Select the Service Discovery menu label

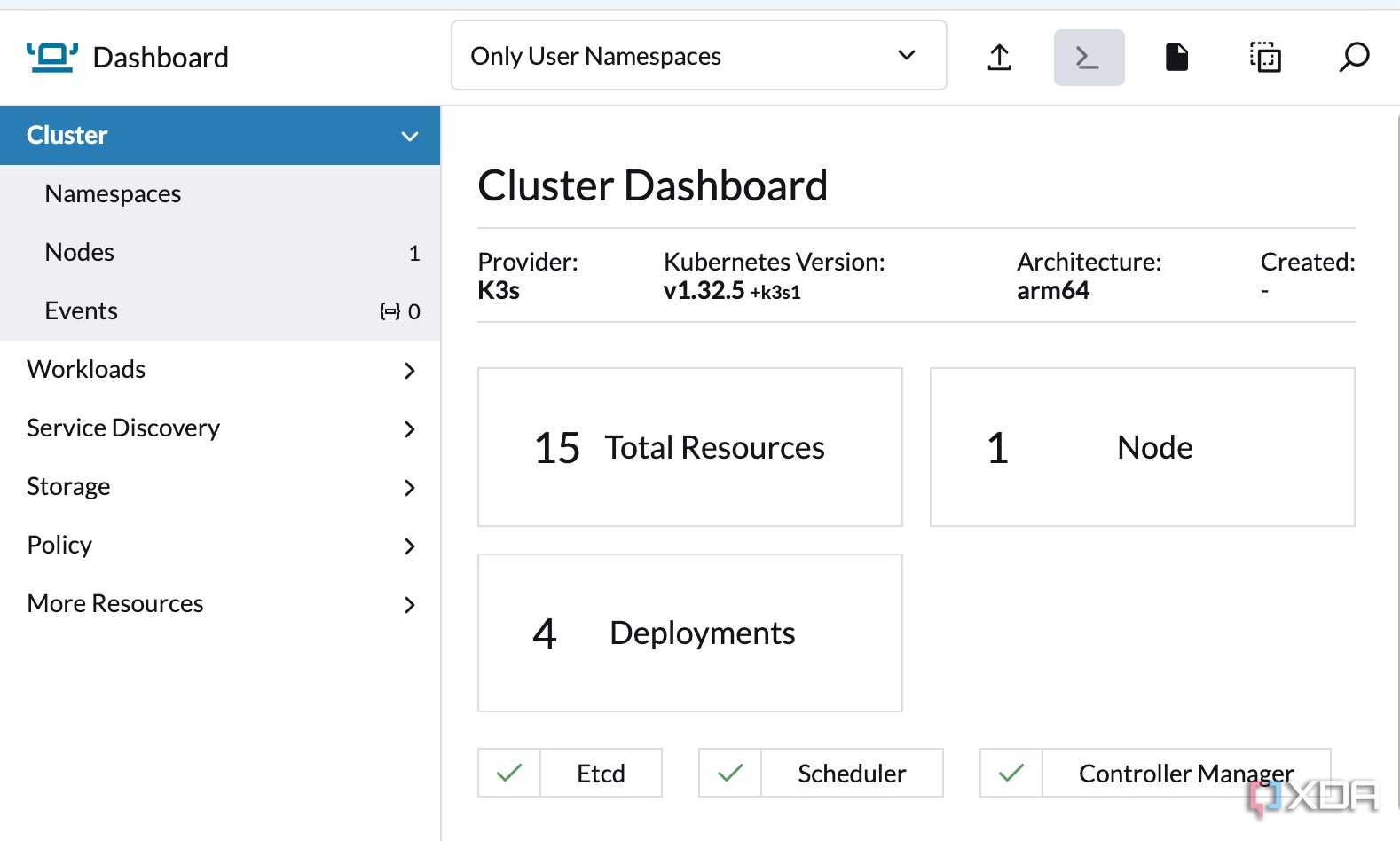coord(123,428)
